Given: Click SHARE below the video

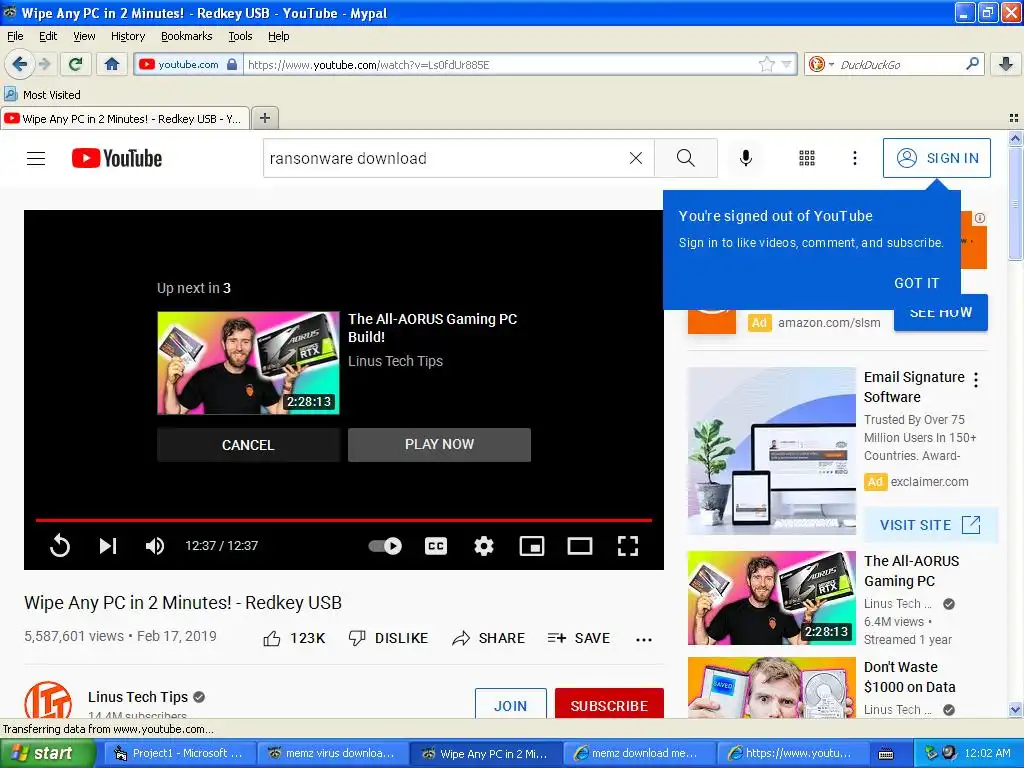Looking at the screenshot, I should coord(488,638).
